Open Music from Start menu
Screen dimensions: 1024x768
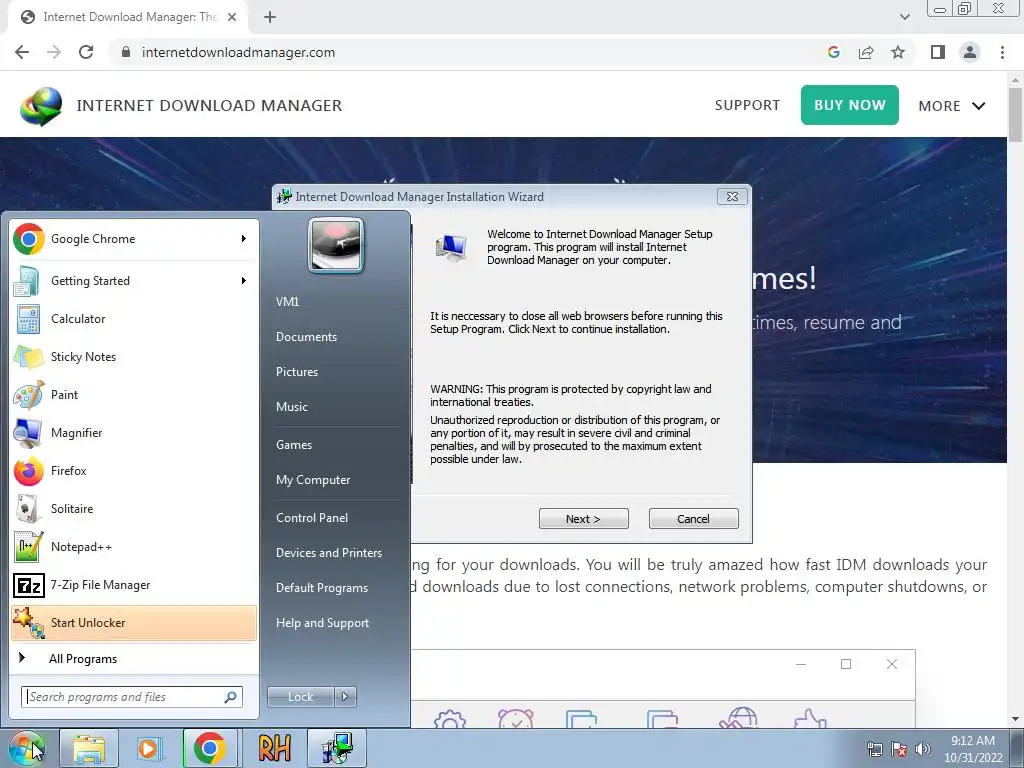click(x=292, y=407)
